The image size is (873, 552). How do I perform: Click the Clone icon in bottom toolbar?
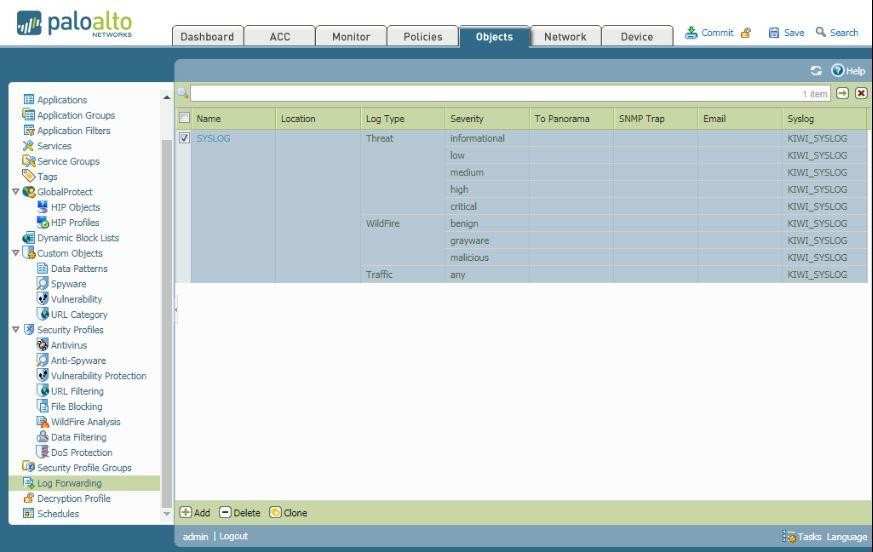[275, 513]
